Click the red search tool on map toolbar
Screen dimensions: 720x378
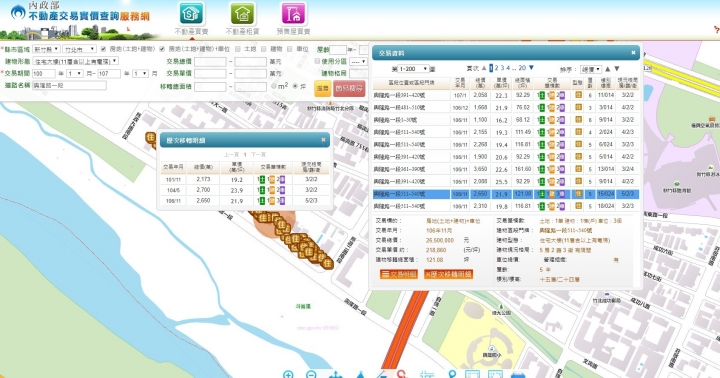[402, 374]
